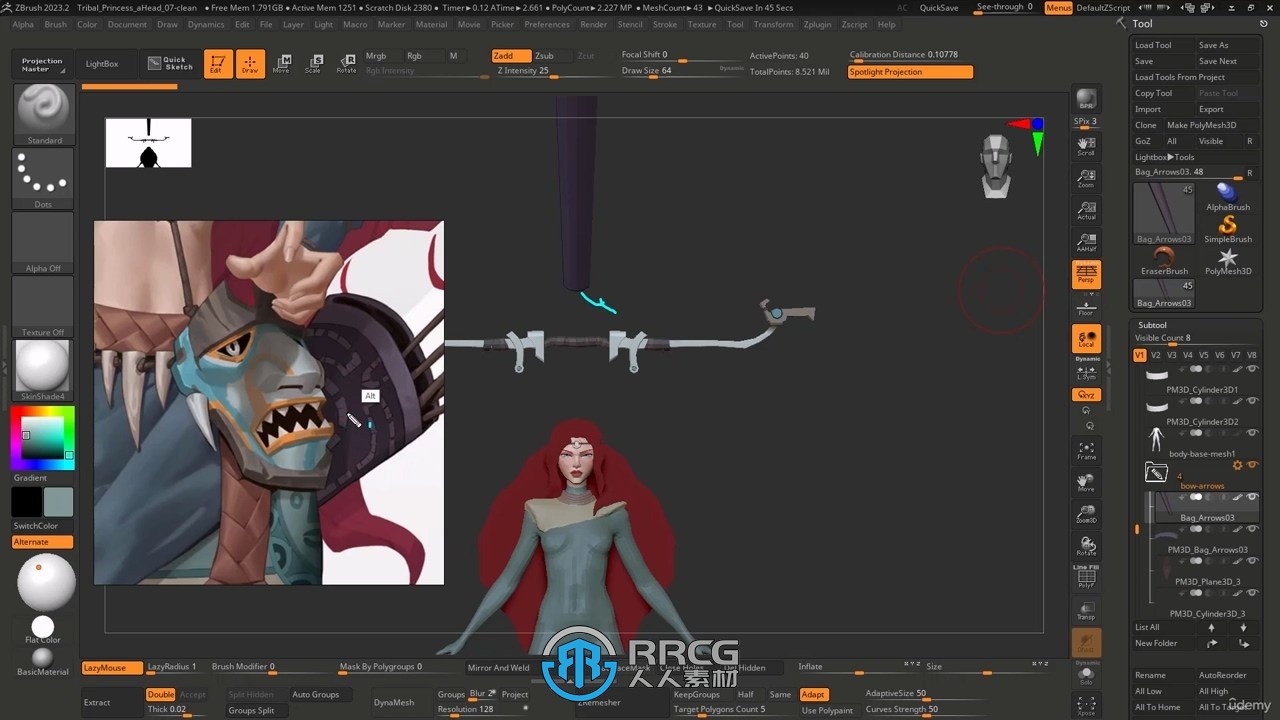The width and height of the screenshot is (1280, 720).
Task: Open the Zplugin menu
Action: pos(817,24)
